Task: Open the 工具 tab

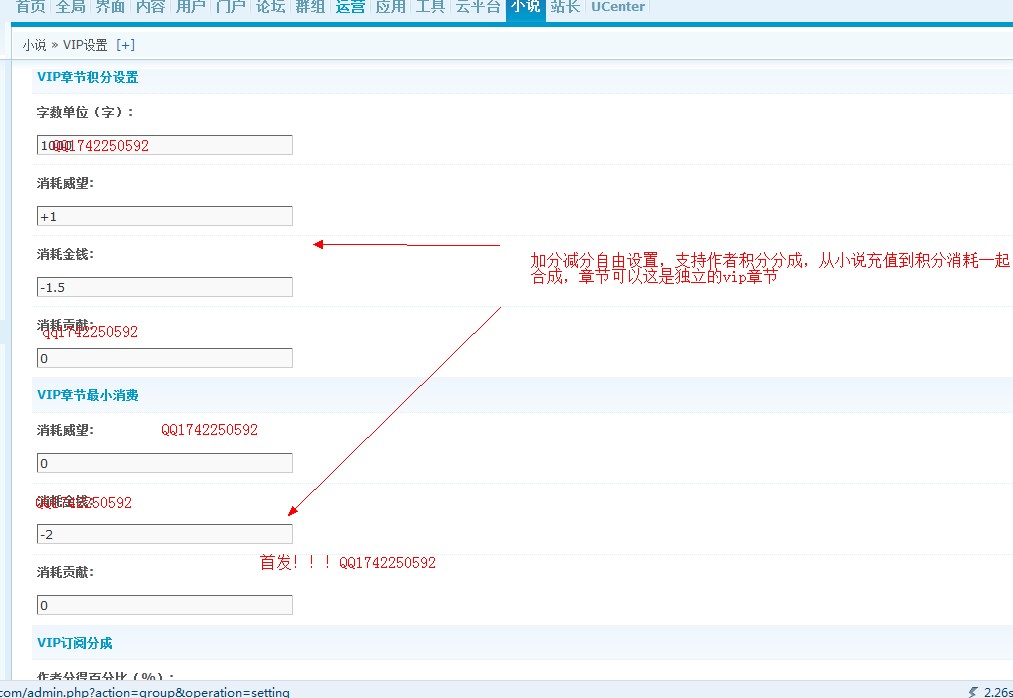Action: (x=430, y=6)
